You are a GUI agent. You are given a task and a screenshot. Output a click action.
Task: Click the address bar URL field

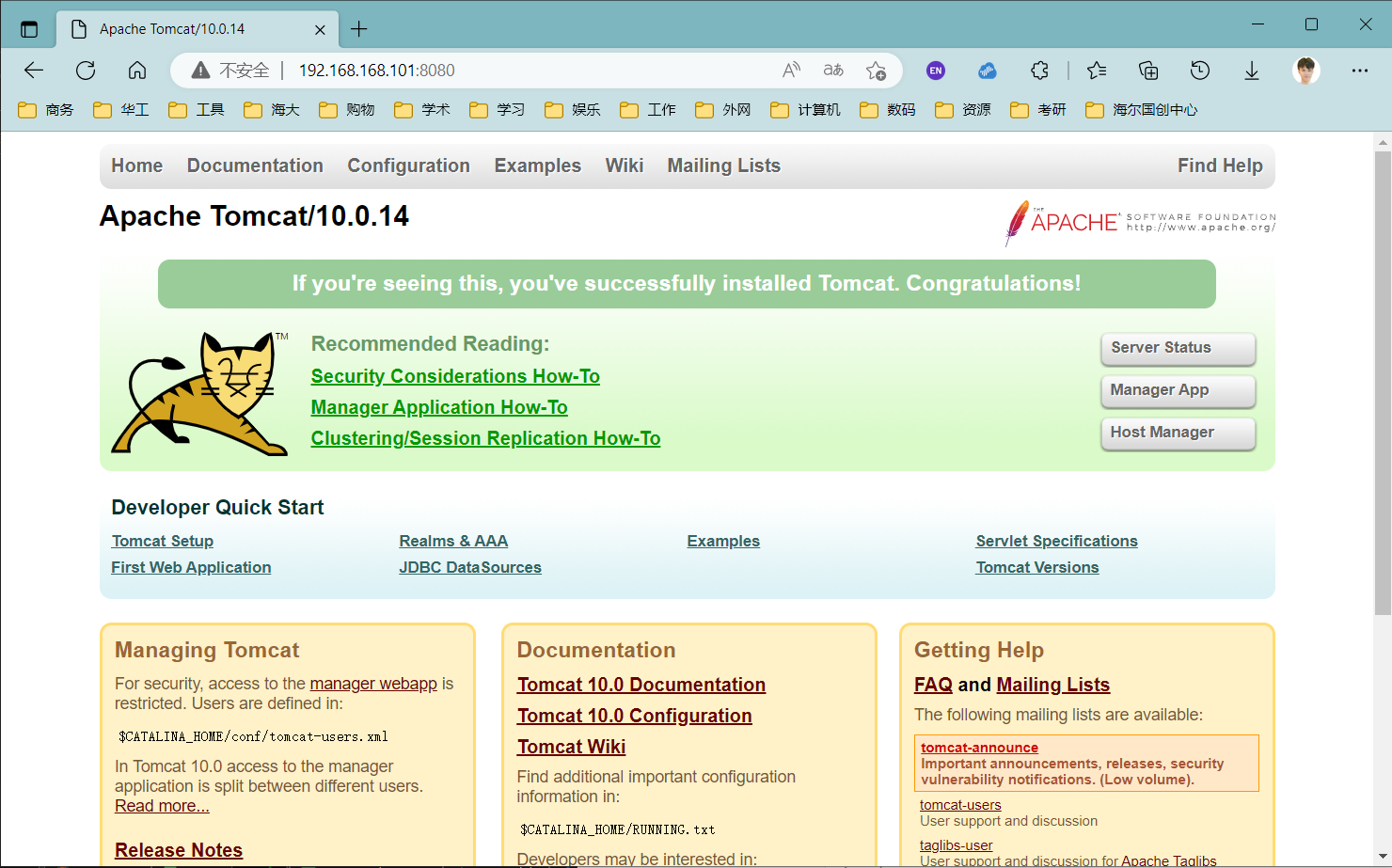point(536,71)
